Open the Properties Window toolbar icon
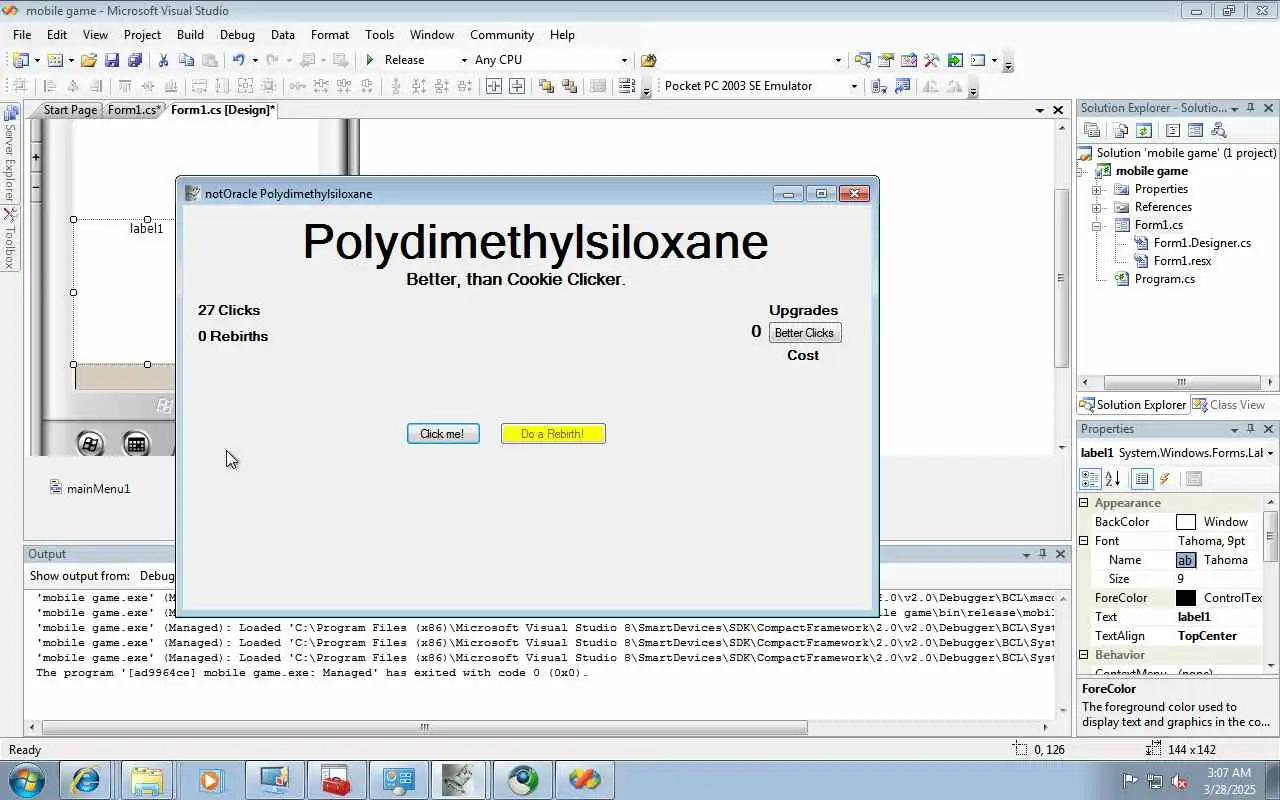Screen dimensions: 1280x800 [x=886, y=60]
